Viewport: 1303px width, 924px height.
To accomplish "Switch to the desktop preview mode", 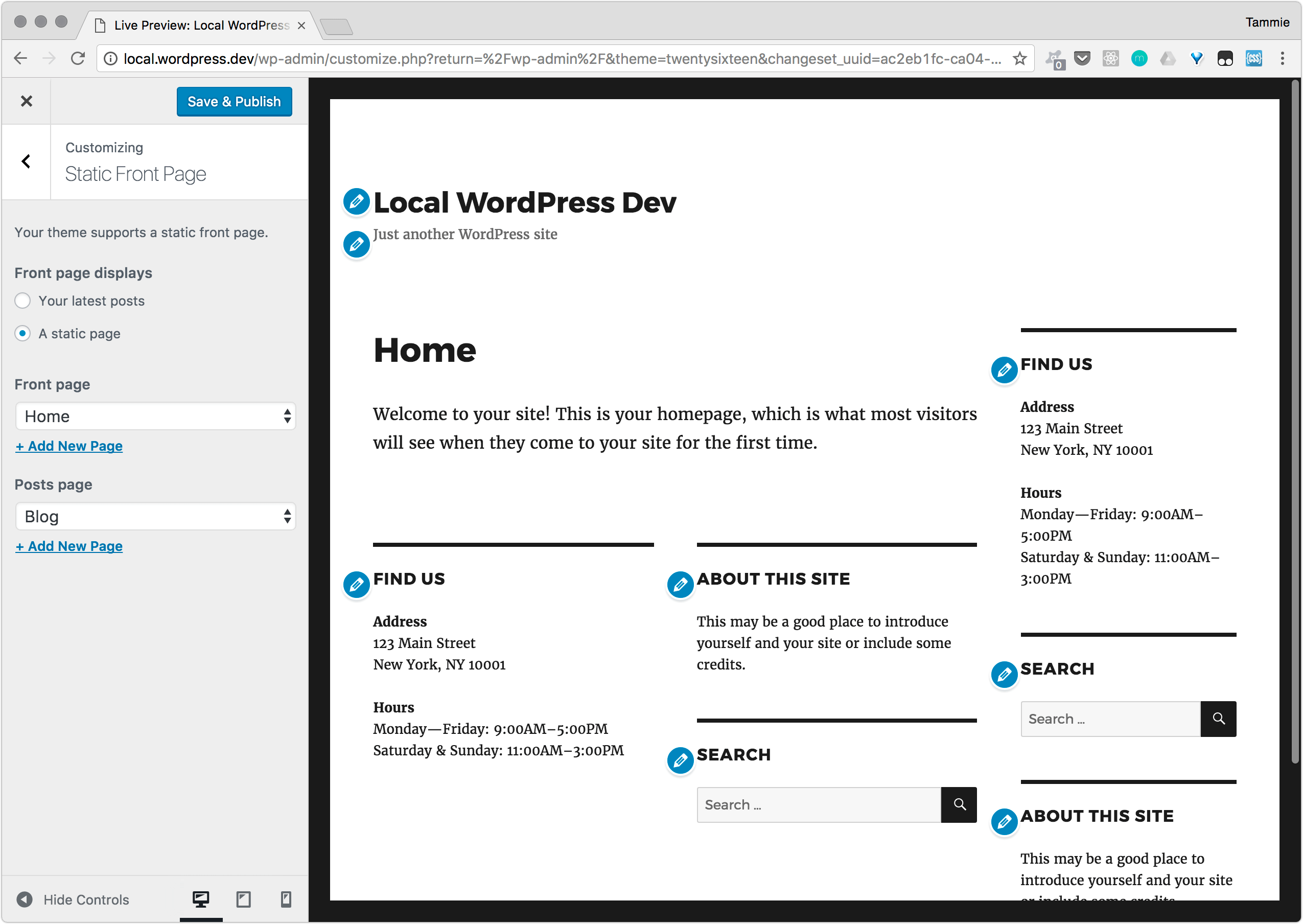I will [201, 899].
